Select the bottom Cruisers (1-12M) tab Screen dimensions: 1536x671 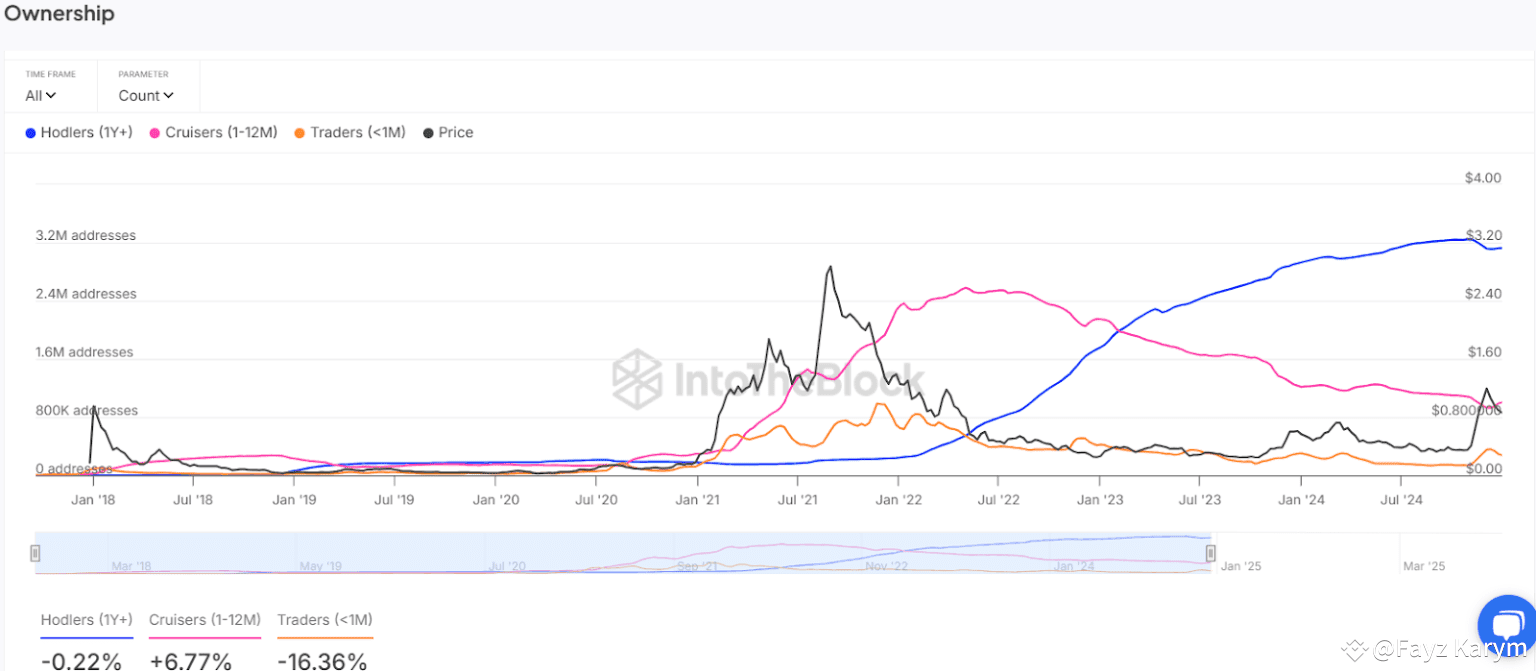click(205, 621)
